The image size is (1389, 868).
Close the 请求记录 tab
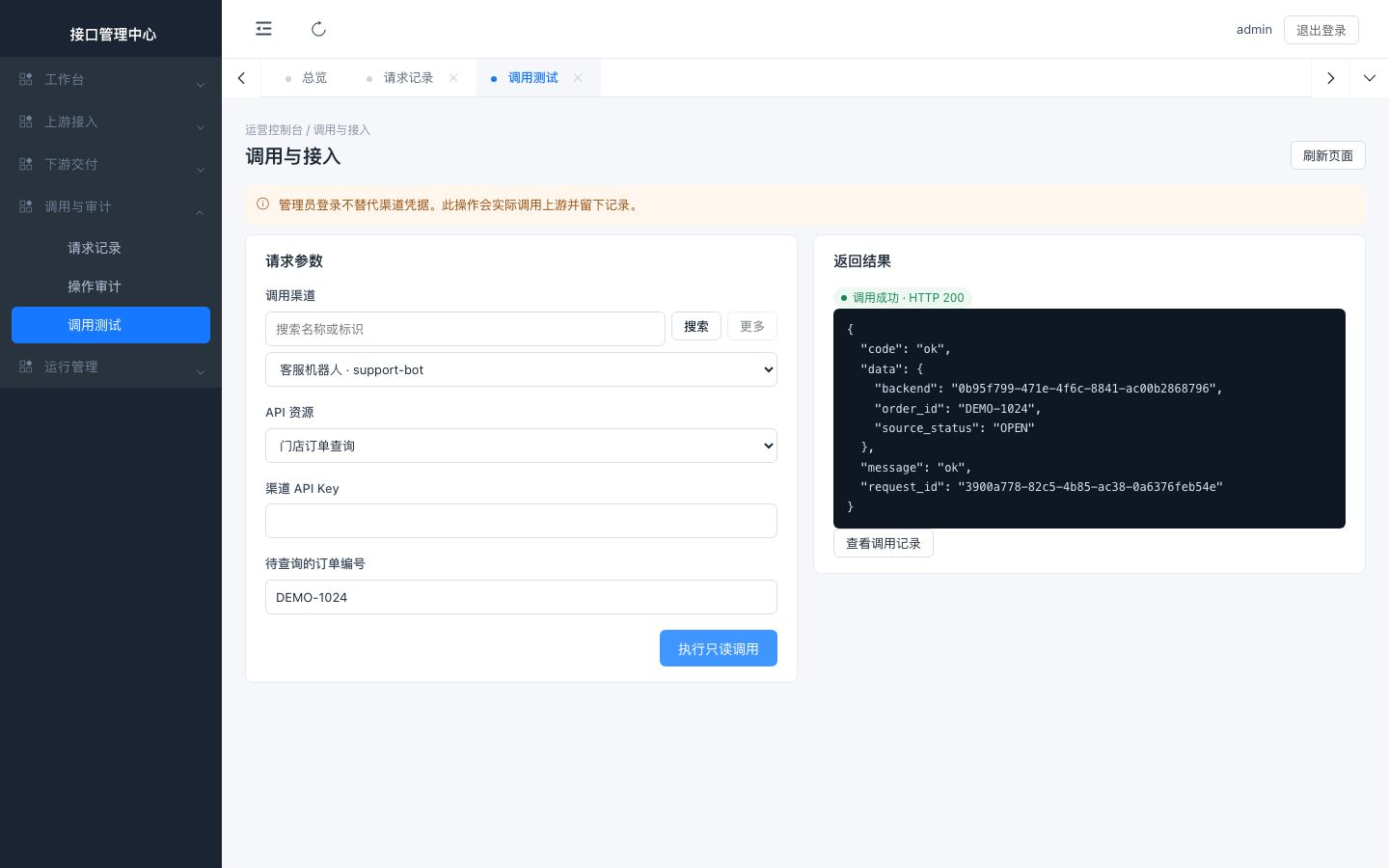tap(453, 78)
